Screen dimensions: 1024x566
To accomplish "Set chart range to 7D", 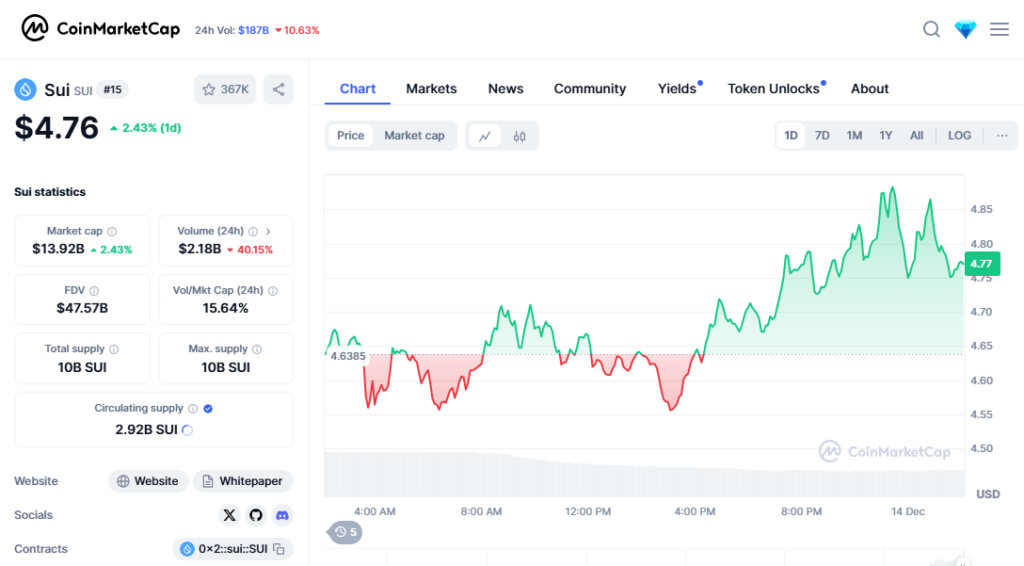I will point(822,136).
